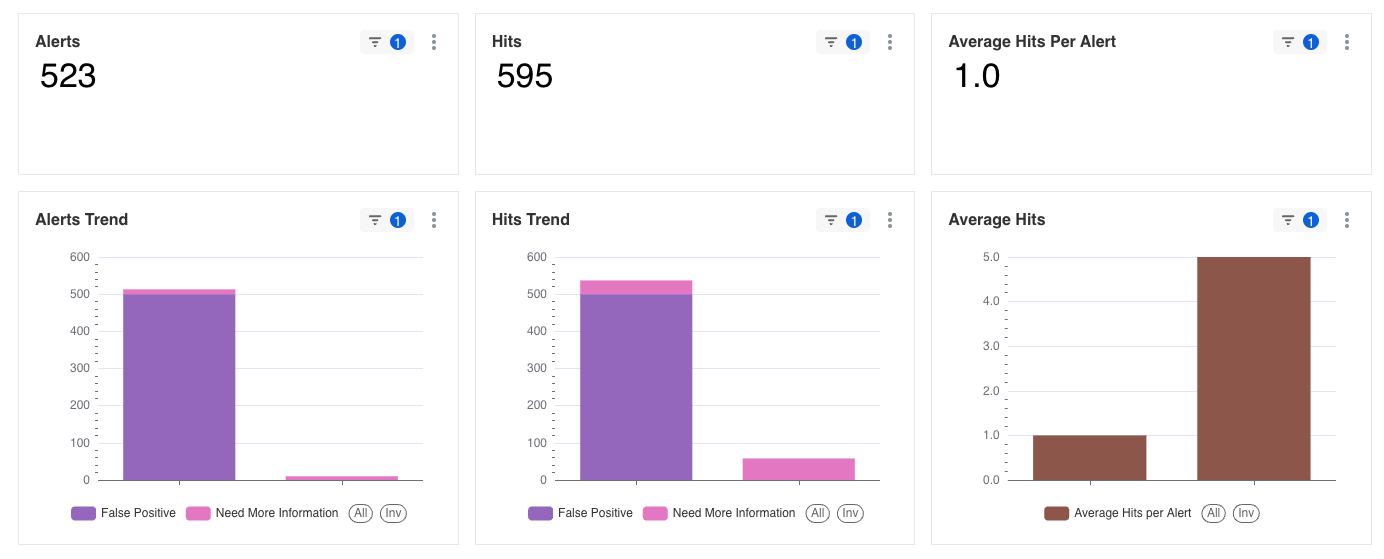1384x559 pixels.
Task: Open filter on the Hits card
Action: [842, 42]
